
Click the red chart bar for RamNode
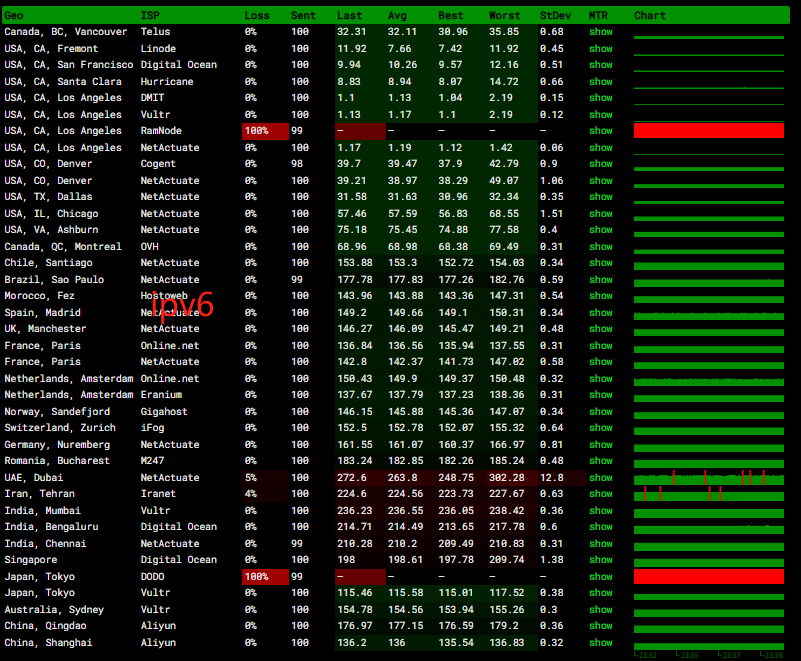click(x=709, y=130)
